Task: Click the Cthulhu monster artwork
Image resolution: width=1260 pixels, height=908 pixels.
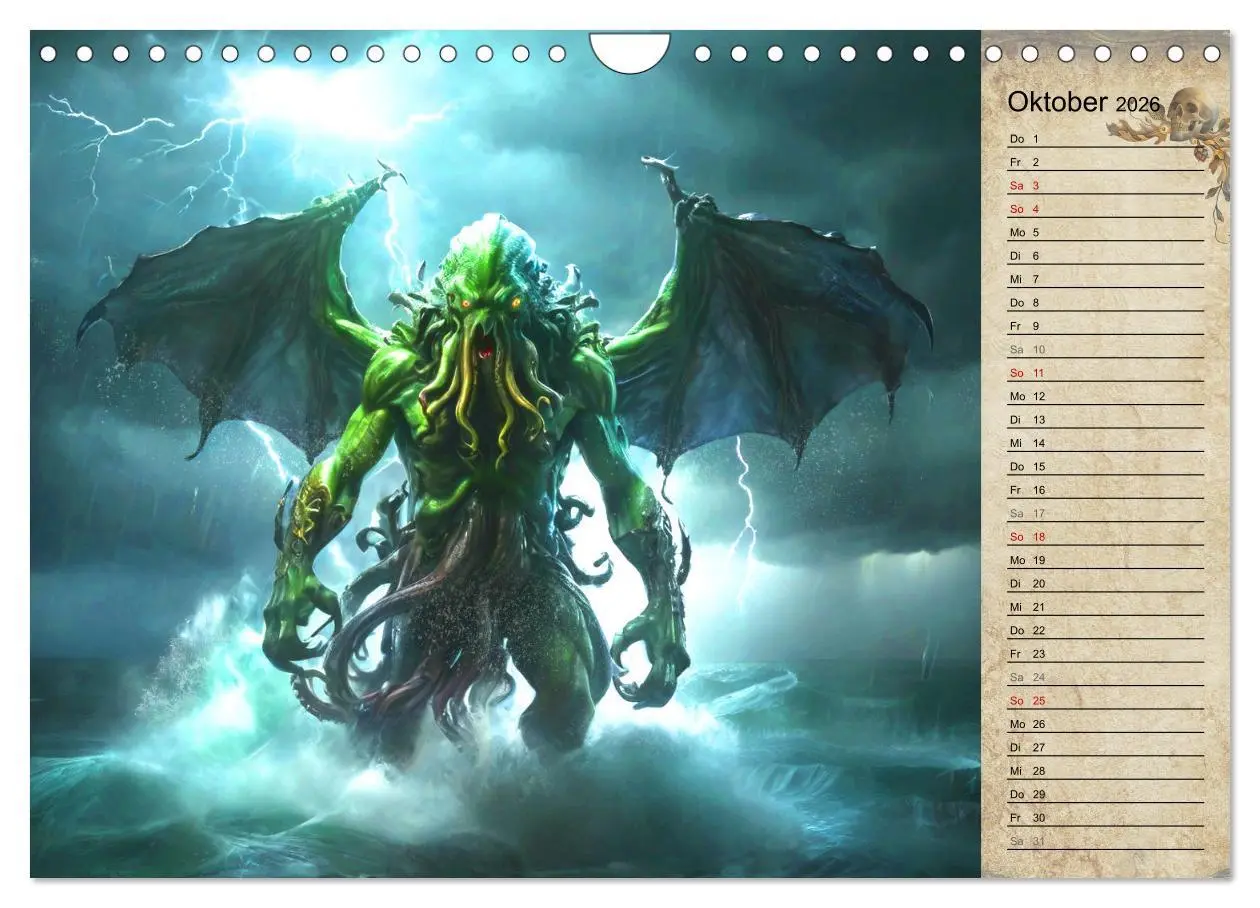Action: click(505, 454)
